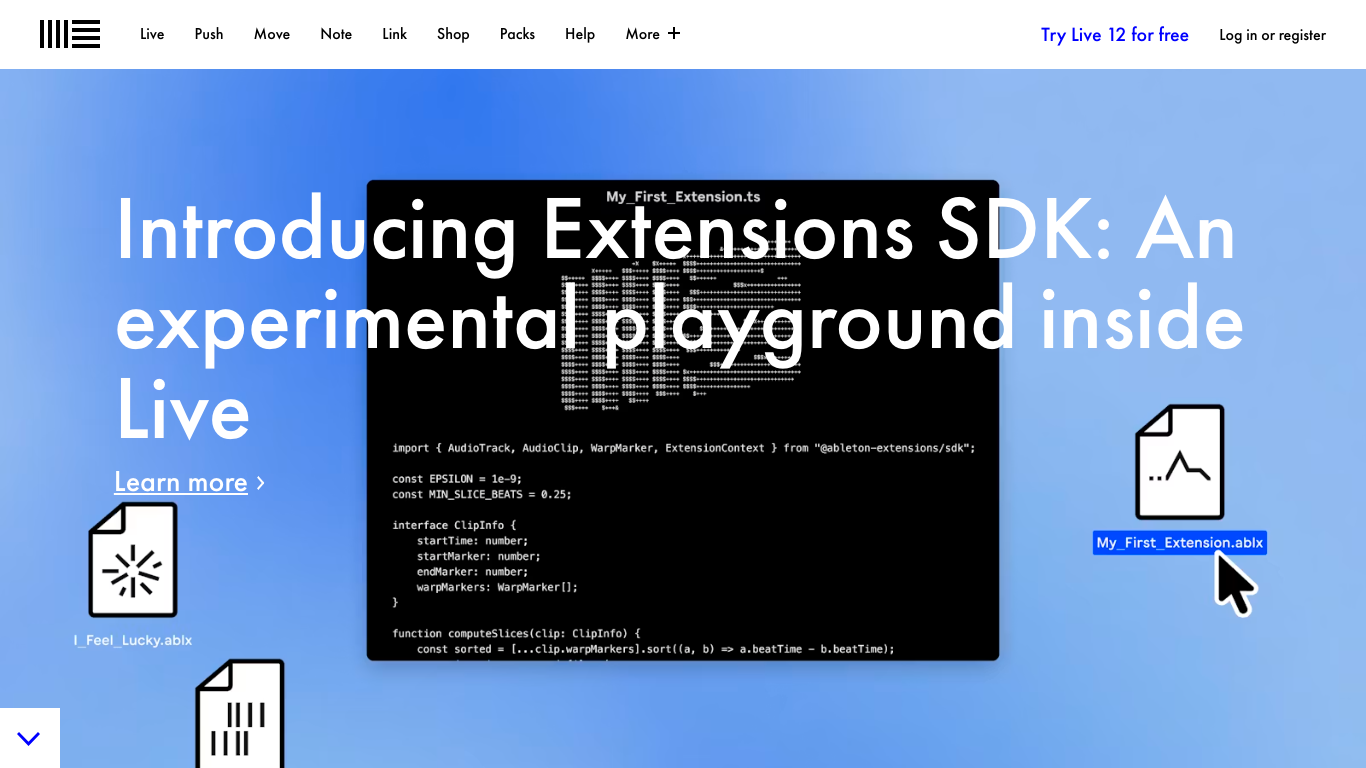Click the My_First_Extension.ablx label

[x=1180, y=543]
